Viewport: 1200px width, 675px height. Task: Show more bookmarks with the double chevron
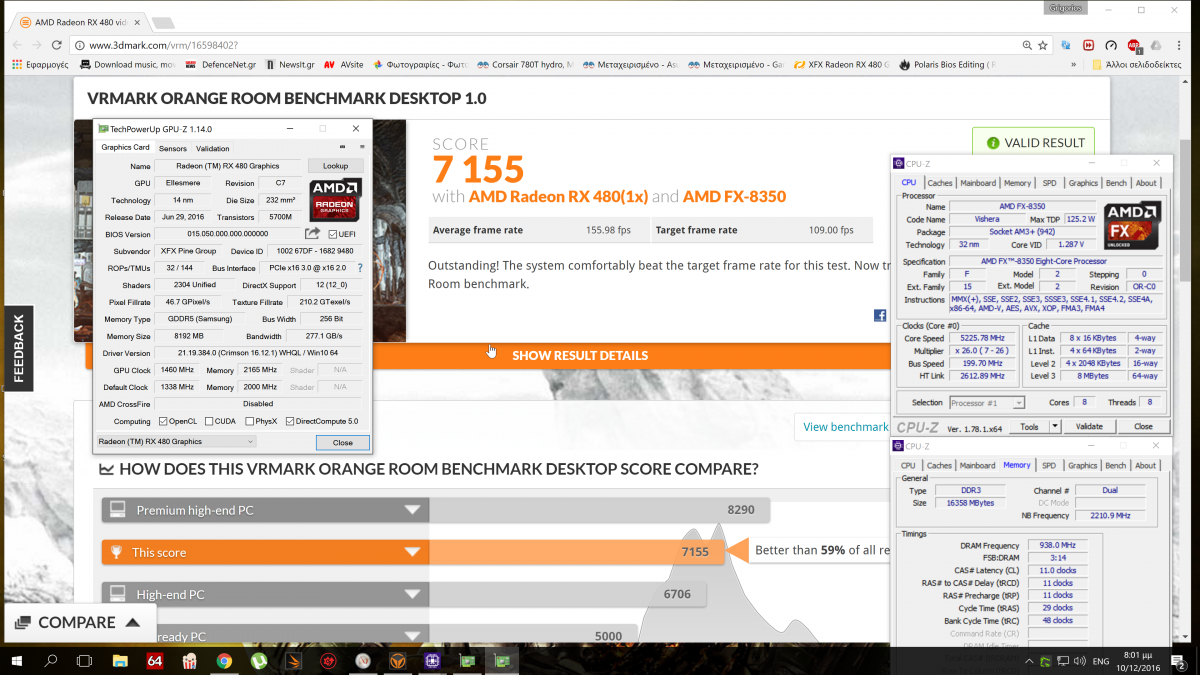1075,64
